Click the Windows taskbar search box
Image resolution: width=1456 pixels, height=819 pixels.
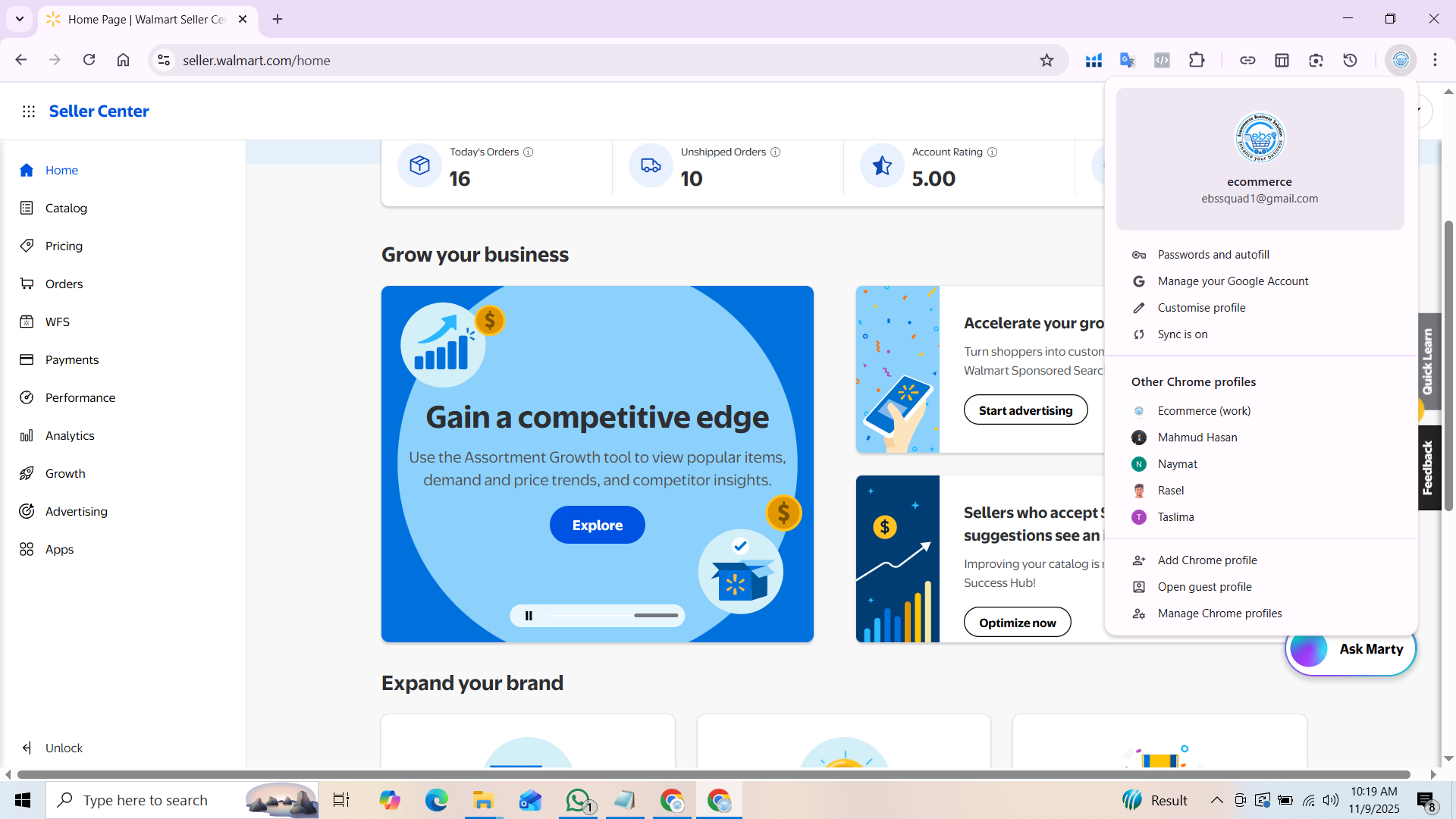[182, 801]
